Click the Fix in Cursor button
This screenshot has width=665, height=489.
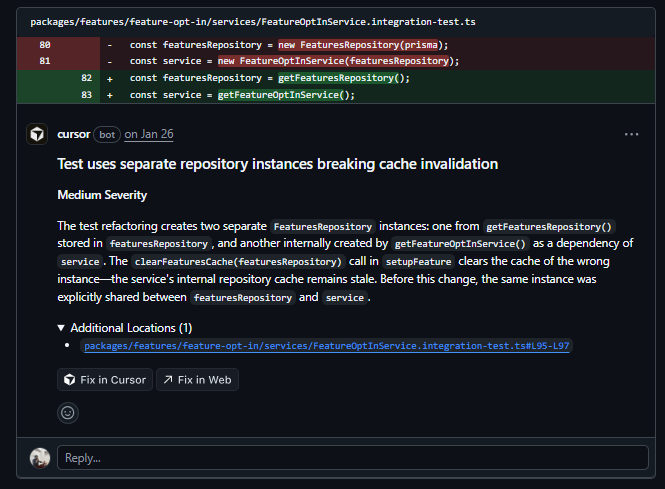click(x=105, y=380)
